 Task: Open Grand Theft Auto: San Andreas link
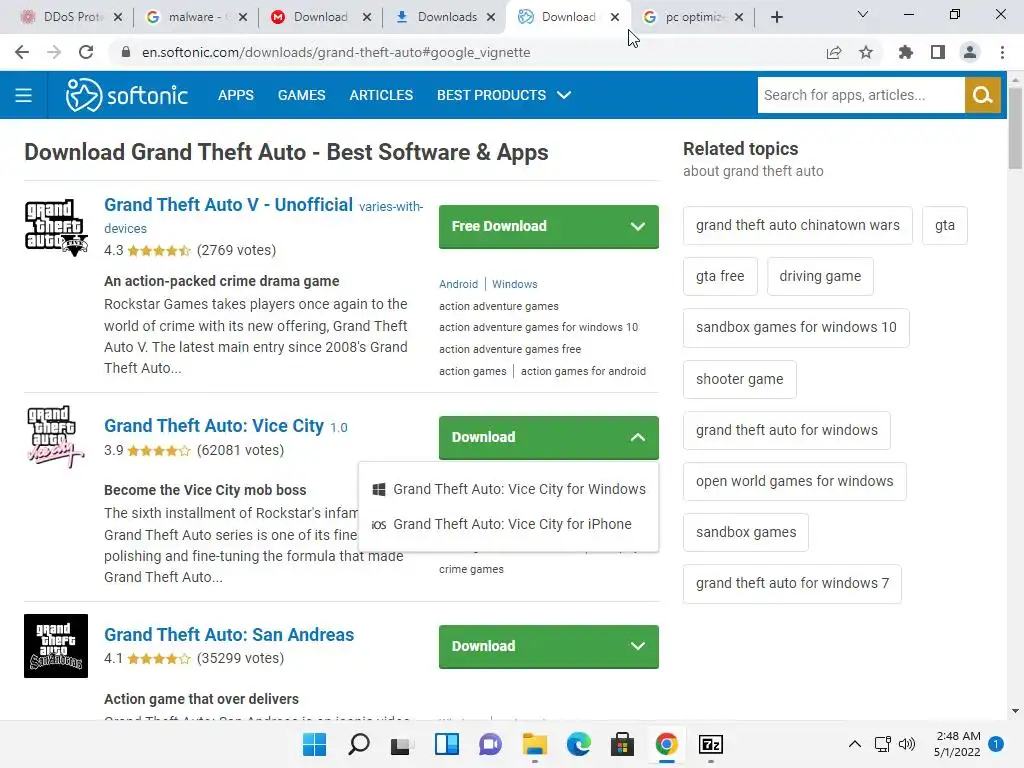pos(229,635)
